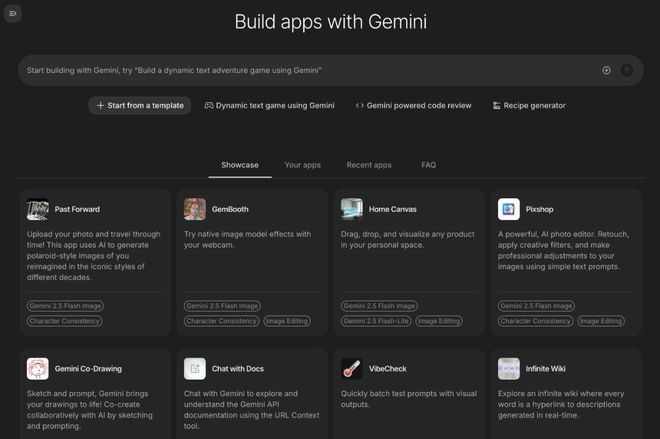This screenshot has width=660, height=439.
Task: Click Character Consistency tag on Past Forward
Action: click(64, 321)
